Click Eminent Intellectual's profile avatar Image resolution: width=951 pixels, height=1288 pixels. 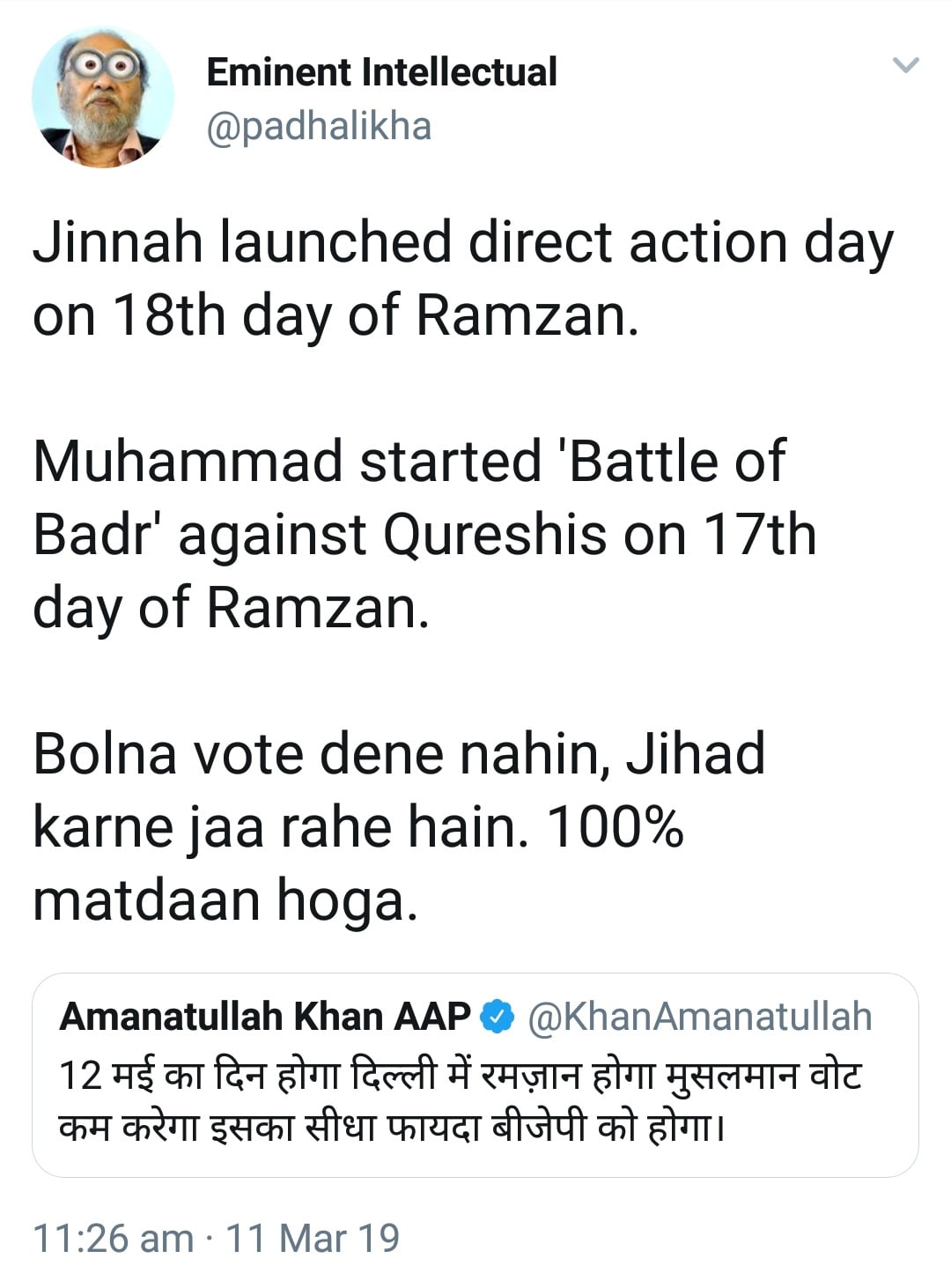[x=103, y=97]
